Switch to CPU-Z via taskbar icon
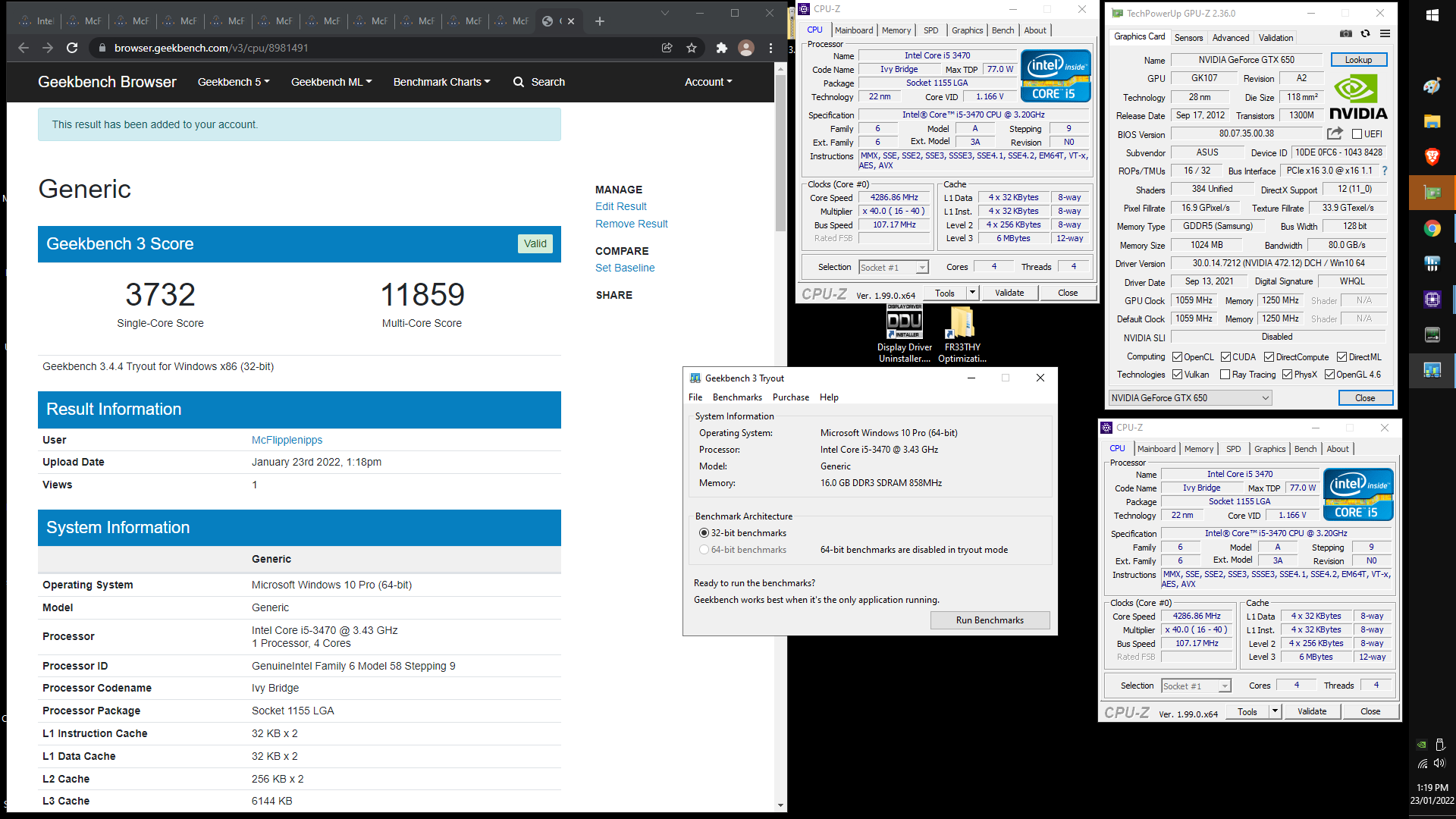Viewport: 1456px width, 819px height. pyautogui.click(x=1432, y=300)
